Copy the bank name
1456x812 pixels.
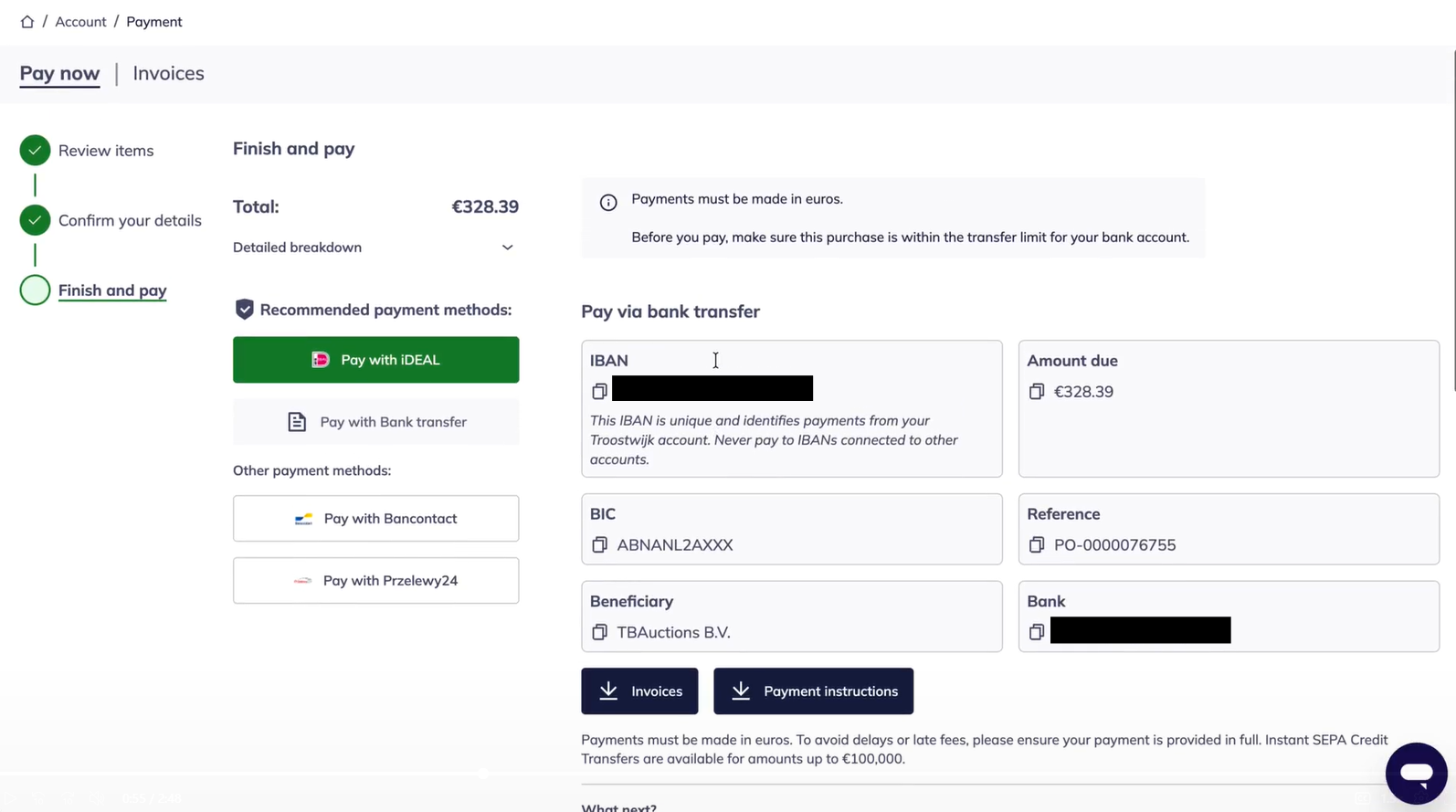click(1036, 632)
